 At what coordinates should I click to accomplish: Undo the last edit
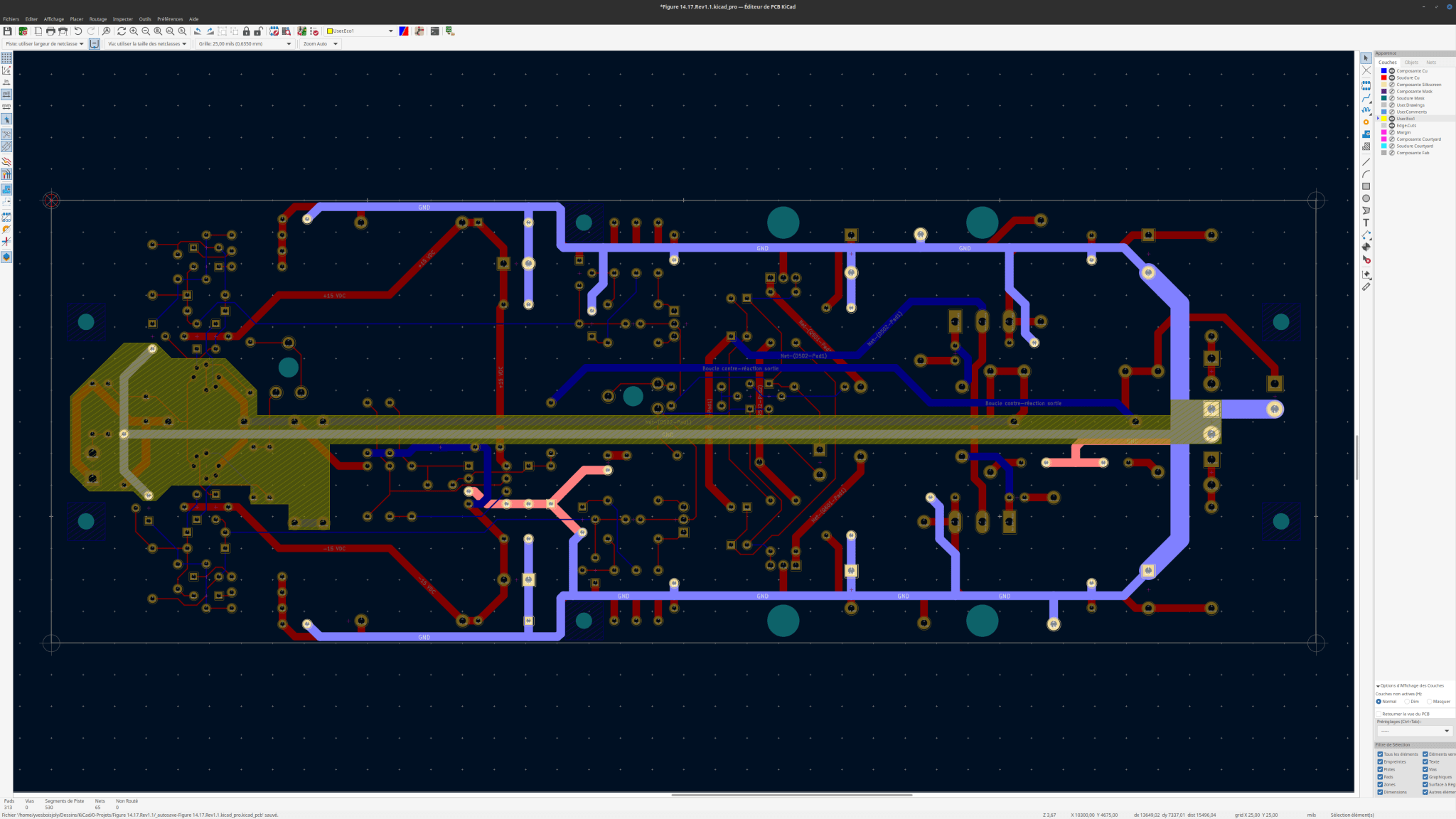pyautogui.click(x=78, y=31)
